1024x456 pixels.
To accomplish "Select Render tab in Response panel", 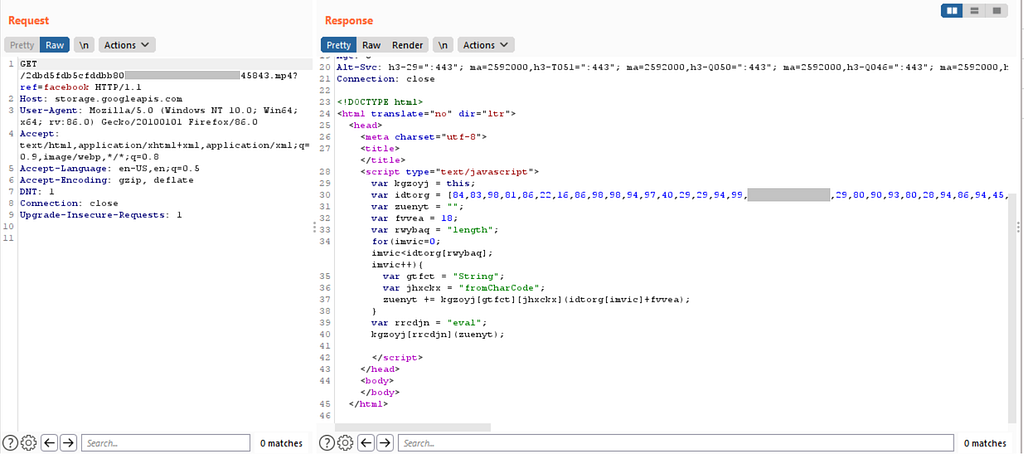I will (408, 45).
